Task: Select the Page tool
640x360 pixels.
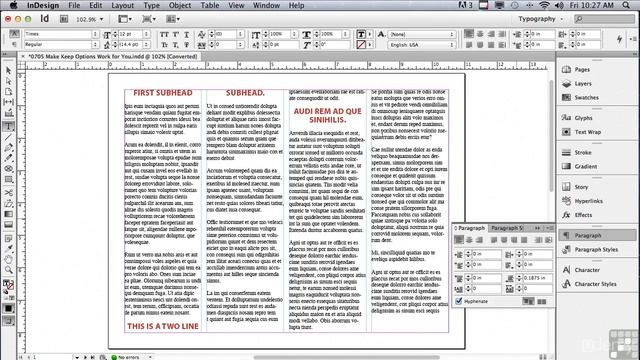Action: [x=9, y=92]
